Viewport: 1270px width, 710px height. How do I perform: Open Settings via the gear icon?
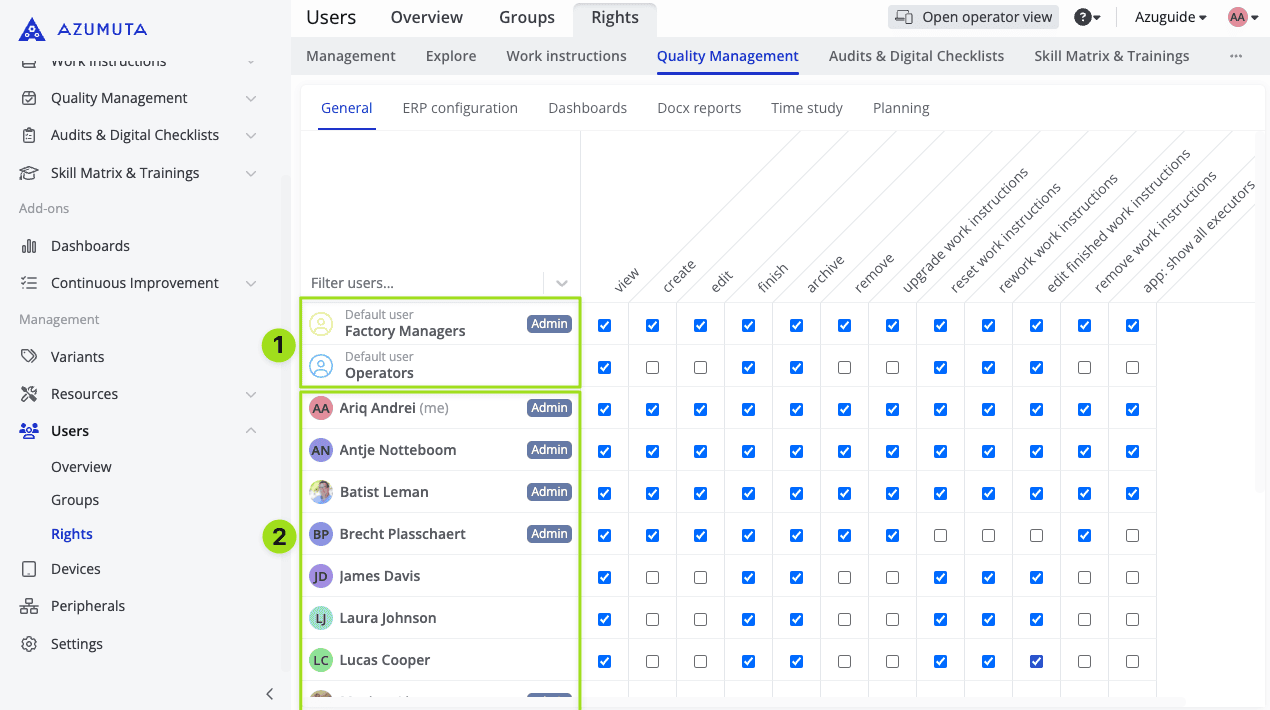click(x=30, y=644)
